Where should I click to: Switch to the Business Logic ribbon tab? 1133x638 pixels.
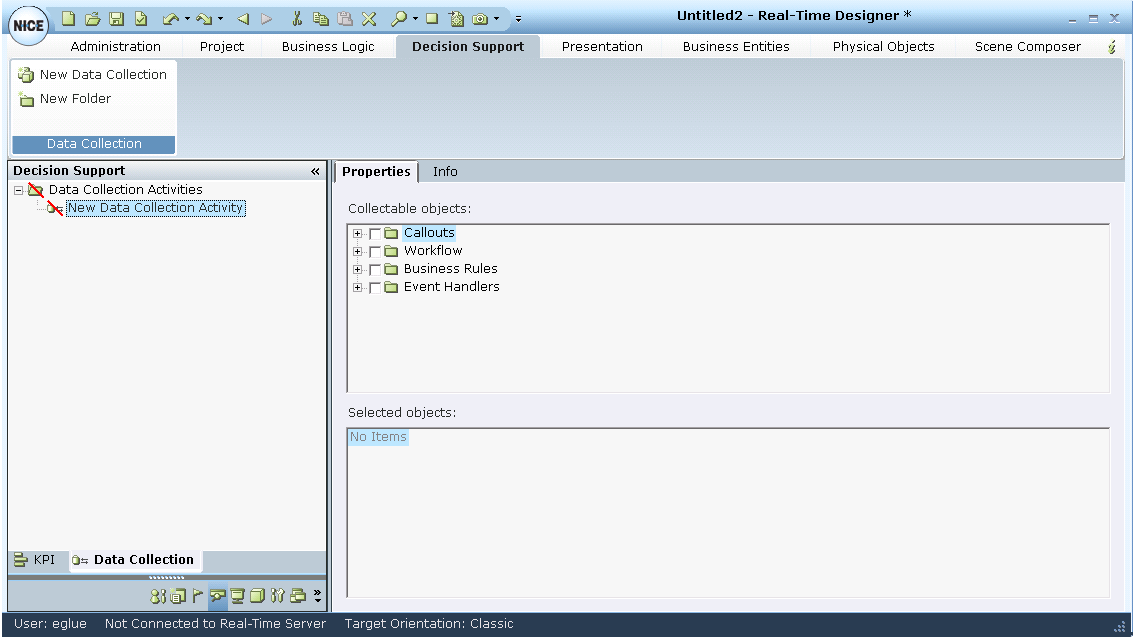328,46
